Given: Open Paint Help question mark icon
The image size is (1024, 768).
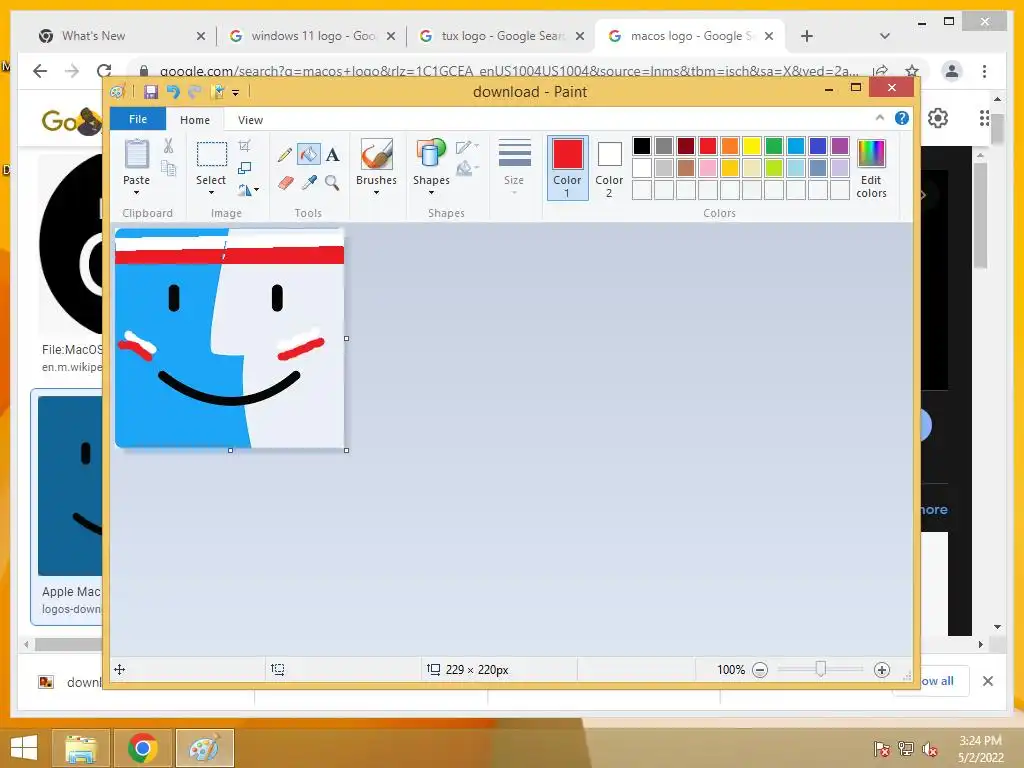Looking at the screenshot, I should (x=902, y=118).
